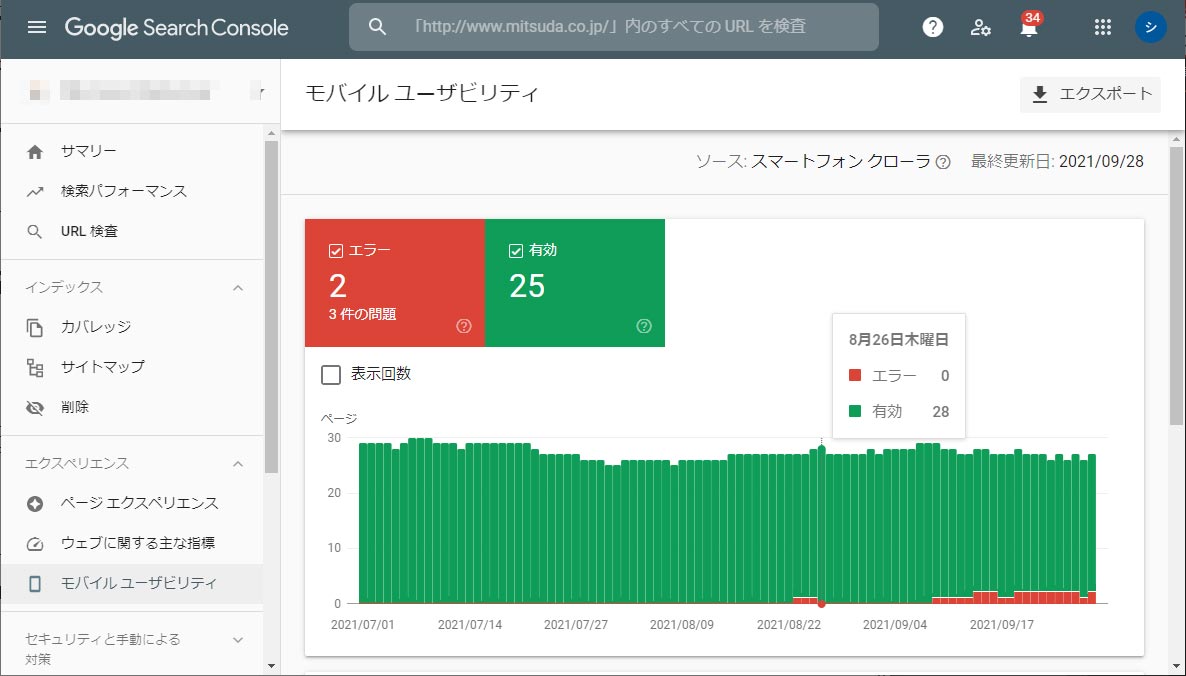
Task: Expand the セキュリティと手動による対策 section
Action: pyautogui.click(x=238, y=640)
